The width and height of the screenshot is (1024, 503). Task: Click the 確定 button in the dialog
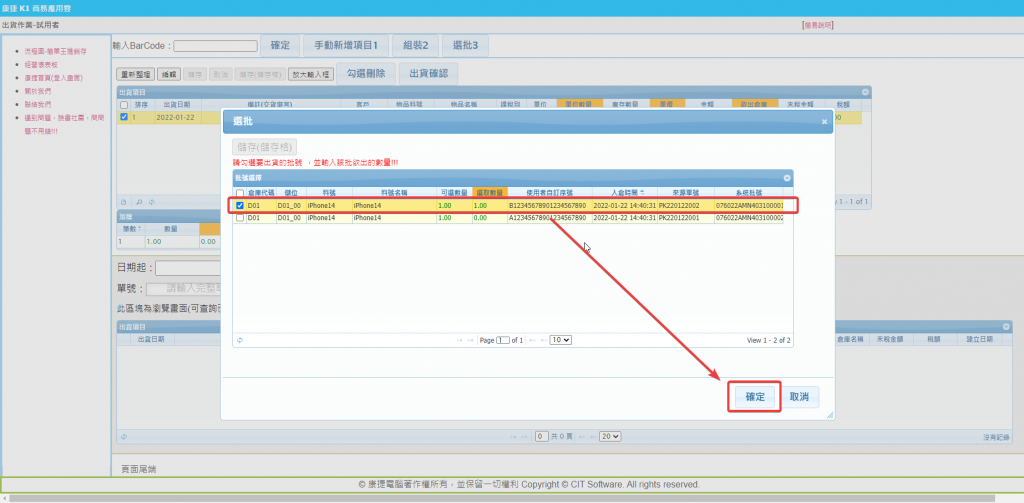754,397
